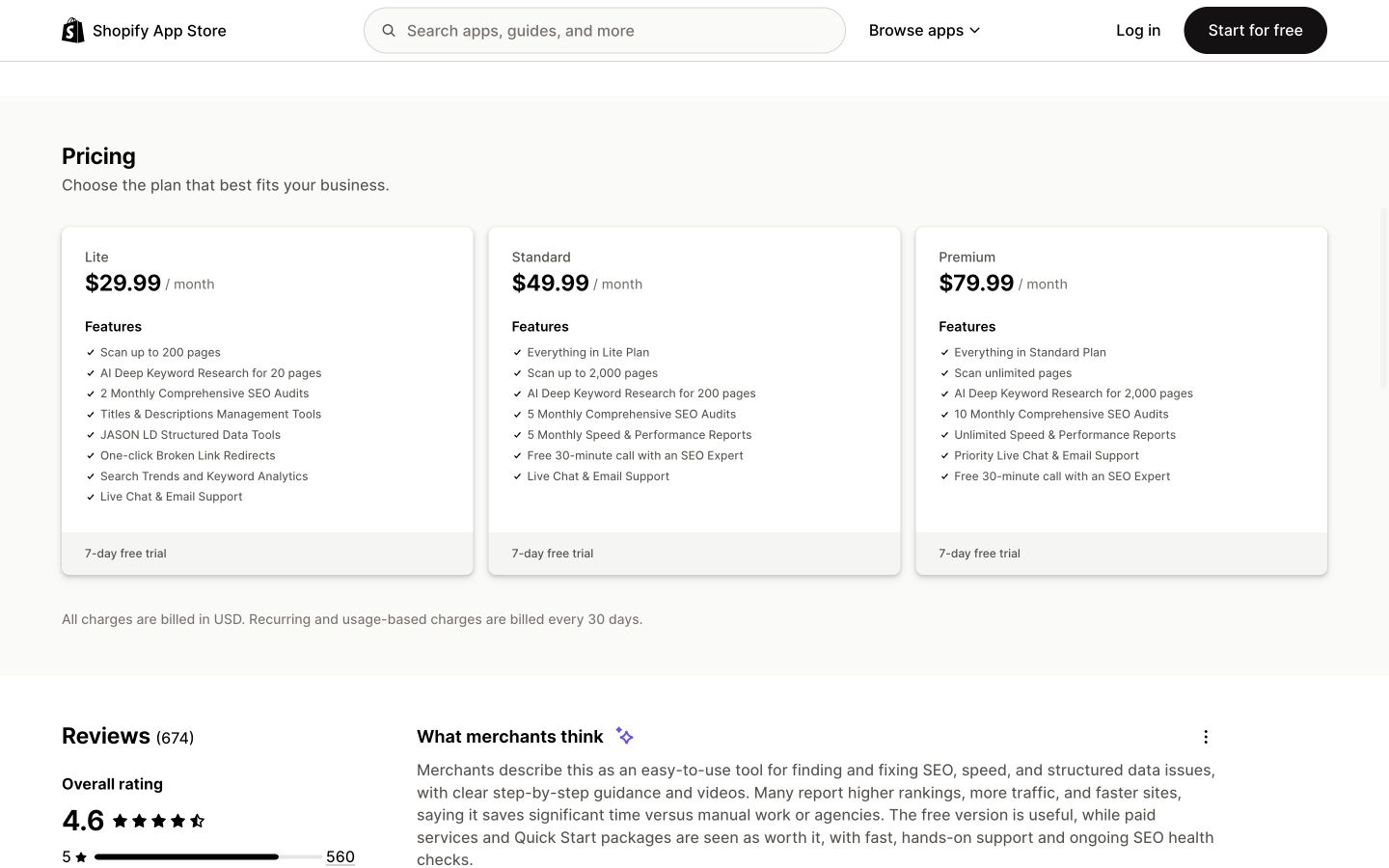This screenshot has height=868, width=1389.
Task: Click 'Free 30-minute call' in Standard plan
Action: coord(635,456)
